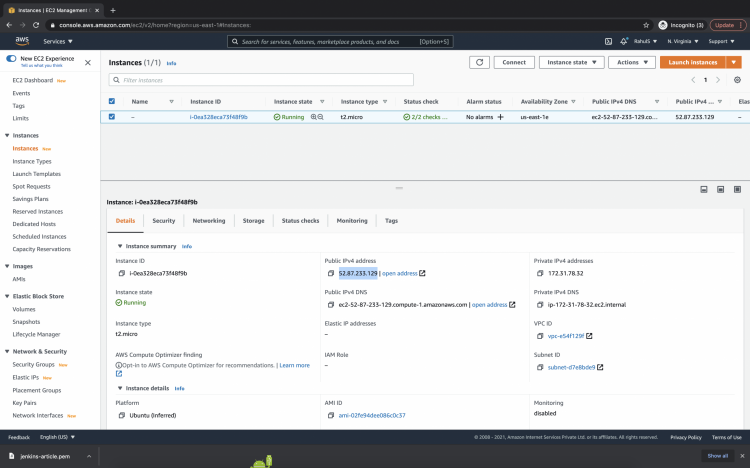Screen dimensions: 750x468
Task: Switch to the Tags tab
Action: (x=391, y=221)
